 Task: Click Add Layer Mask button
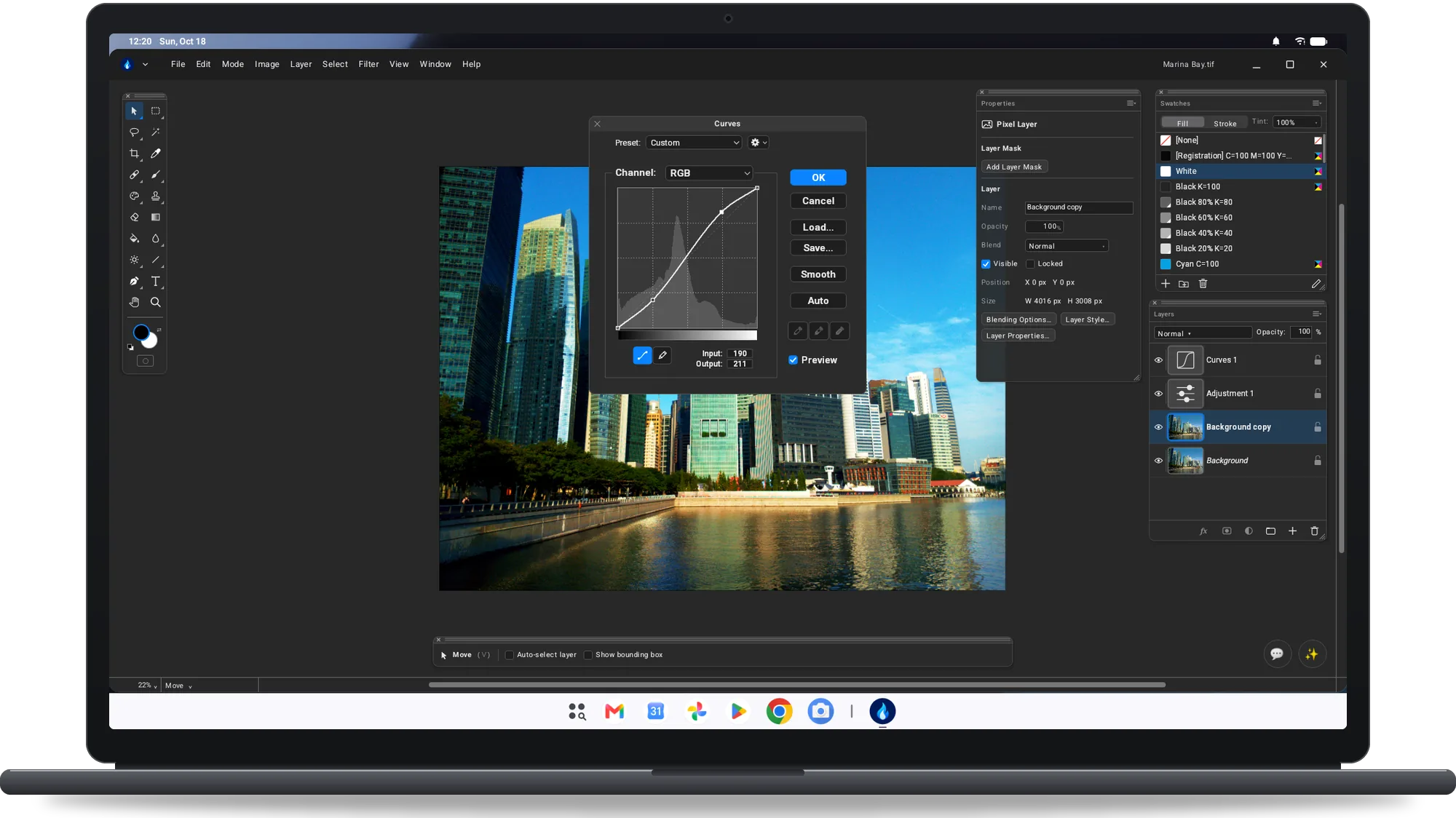(x=1014, y=167)
